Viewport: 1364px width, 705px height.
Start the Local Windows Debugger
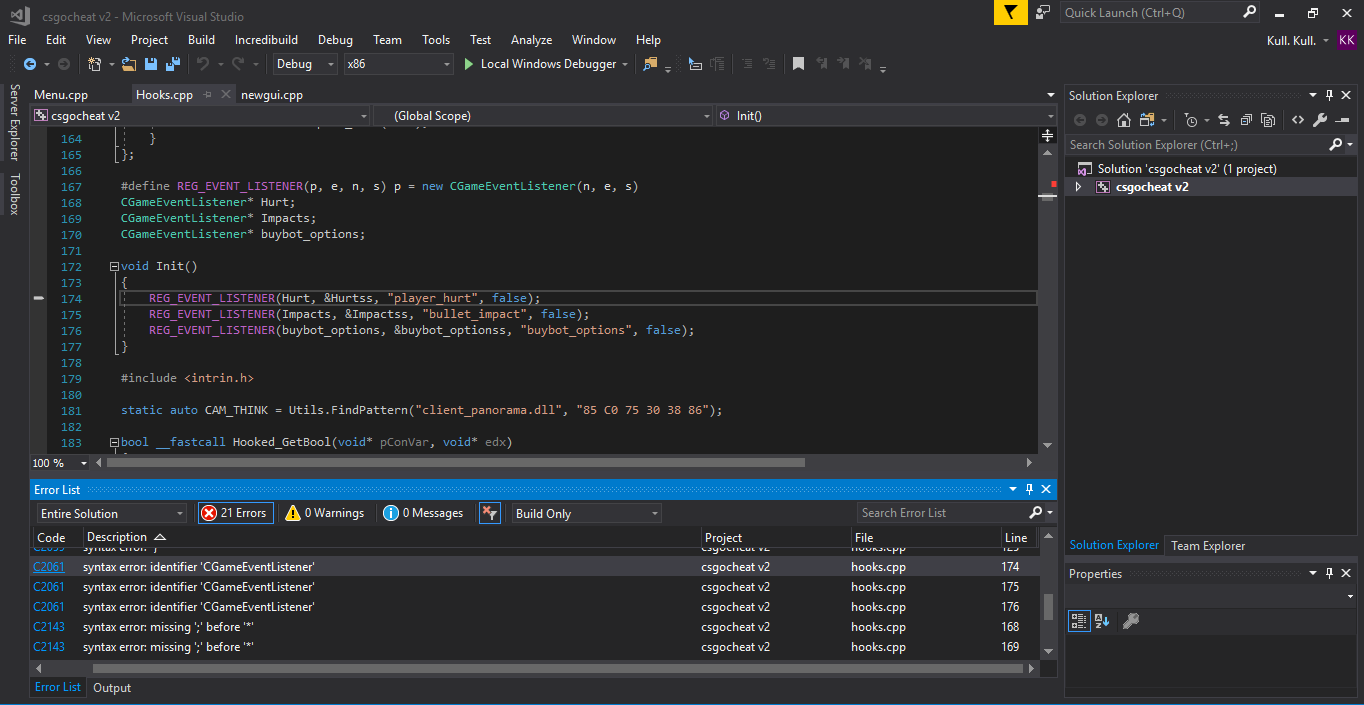[x=540, y=64]
